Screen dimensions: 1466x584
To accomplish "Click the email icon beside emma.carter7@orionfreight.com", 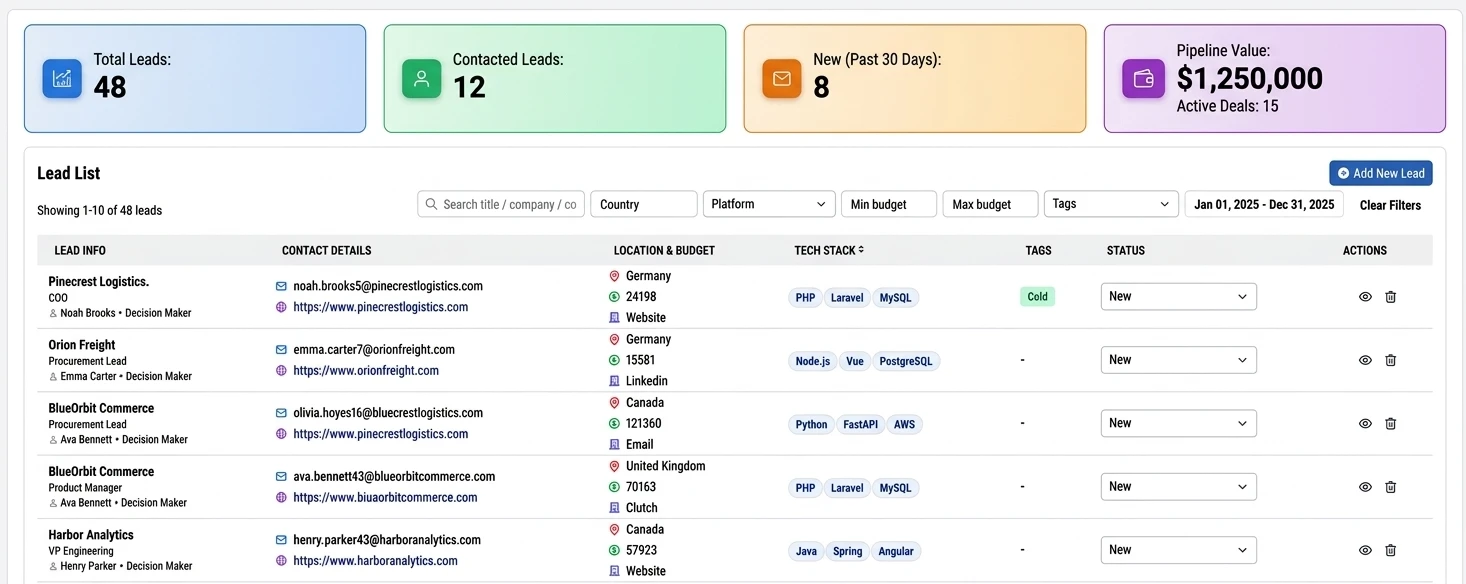I will pos(282,349).
